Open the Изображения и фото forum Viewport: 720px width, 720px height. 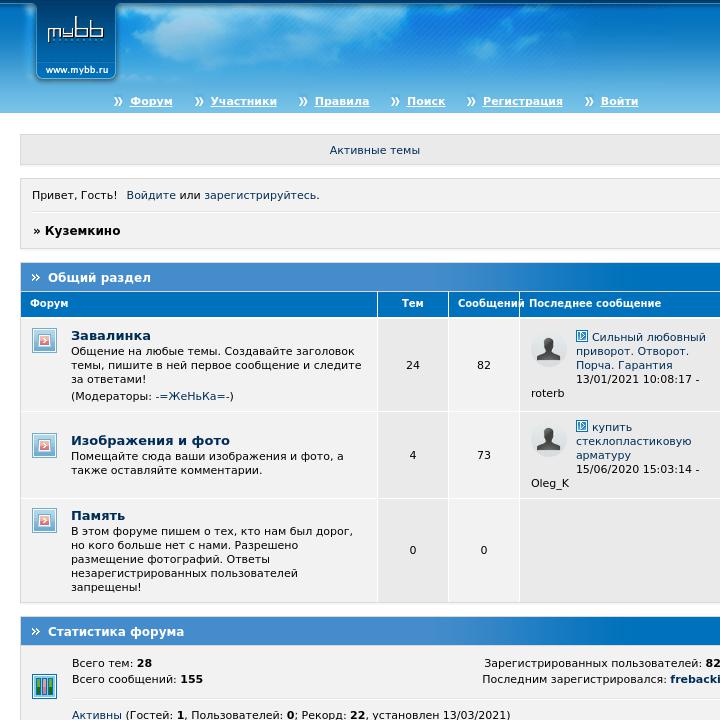[x=150, y=441]
